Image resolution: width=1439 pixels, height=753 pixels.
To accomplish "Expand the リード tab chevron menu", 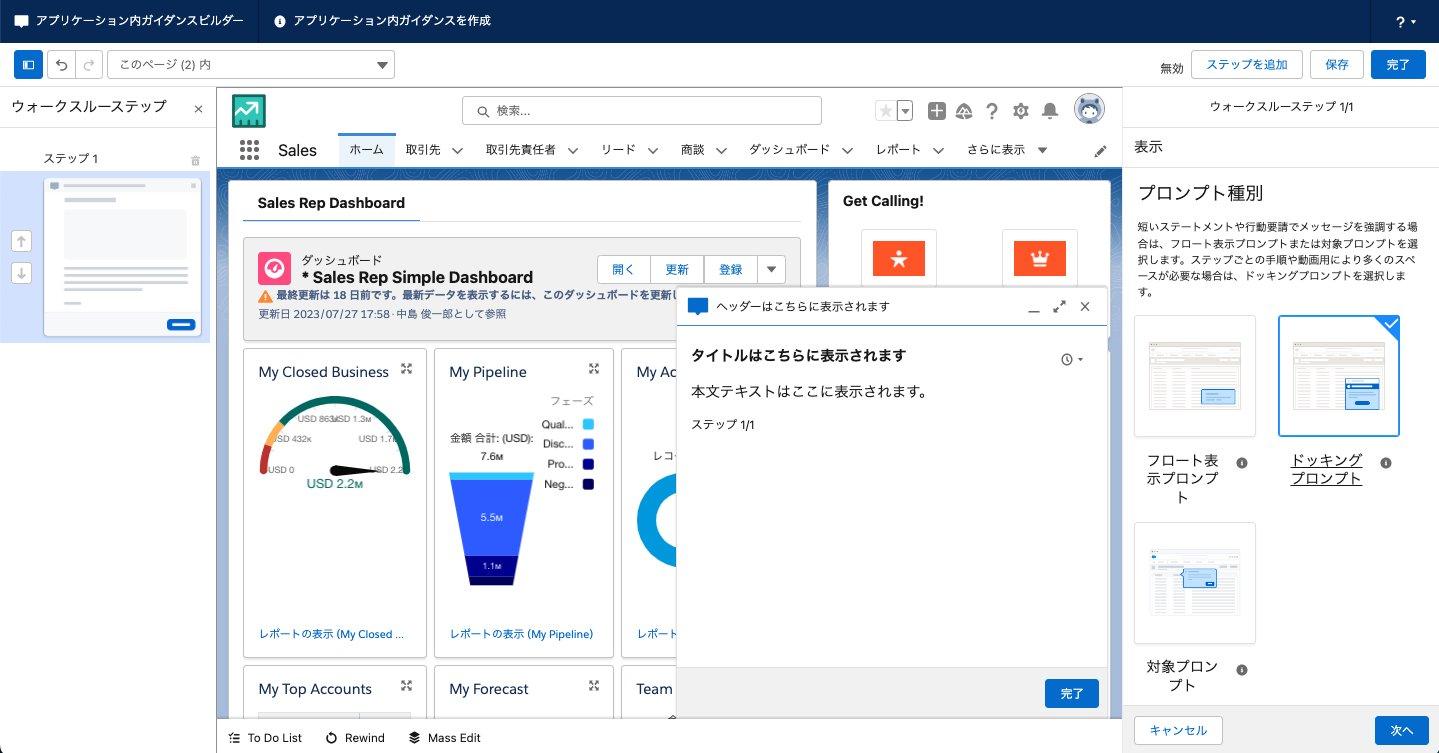I will [653, 150].
